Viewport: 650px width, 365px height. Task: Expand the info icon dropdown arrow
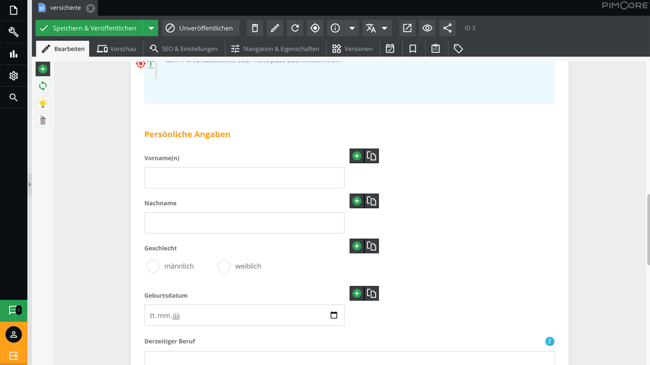(x=352, y=28)
